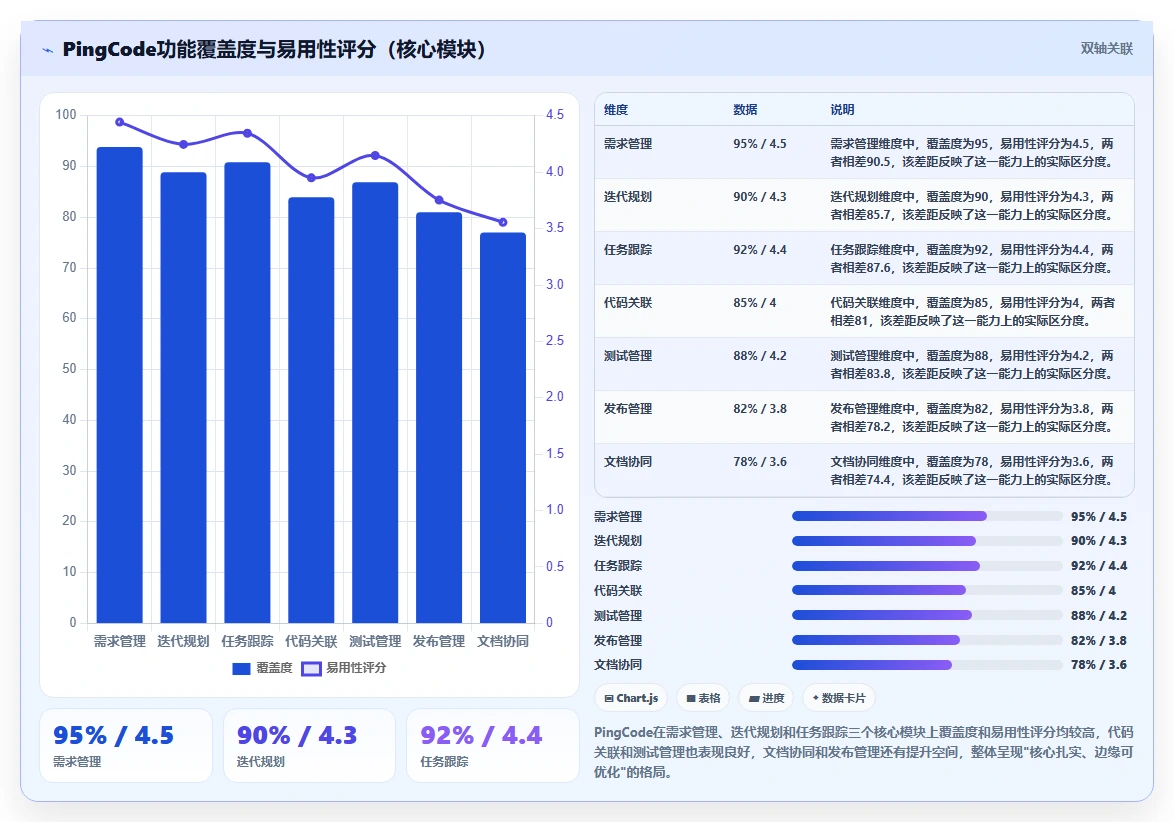Click the 任务跟踪 progress bar
The image size is (1174, 822).
(x=927, y=565)
